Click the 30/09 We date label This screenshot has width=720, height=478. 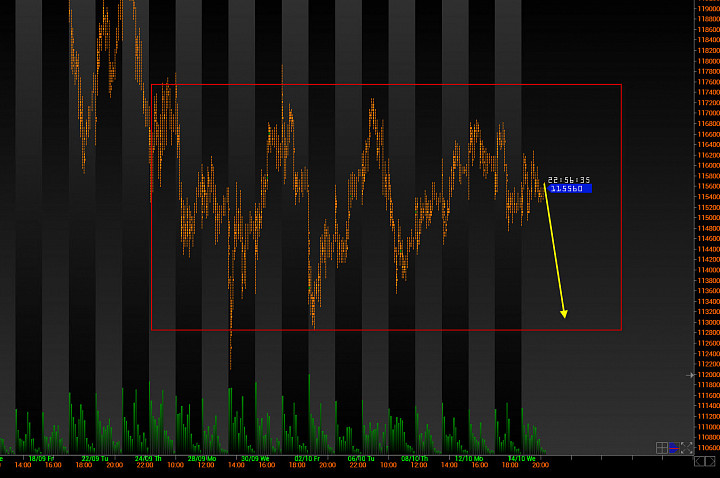255,459
